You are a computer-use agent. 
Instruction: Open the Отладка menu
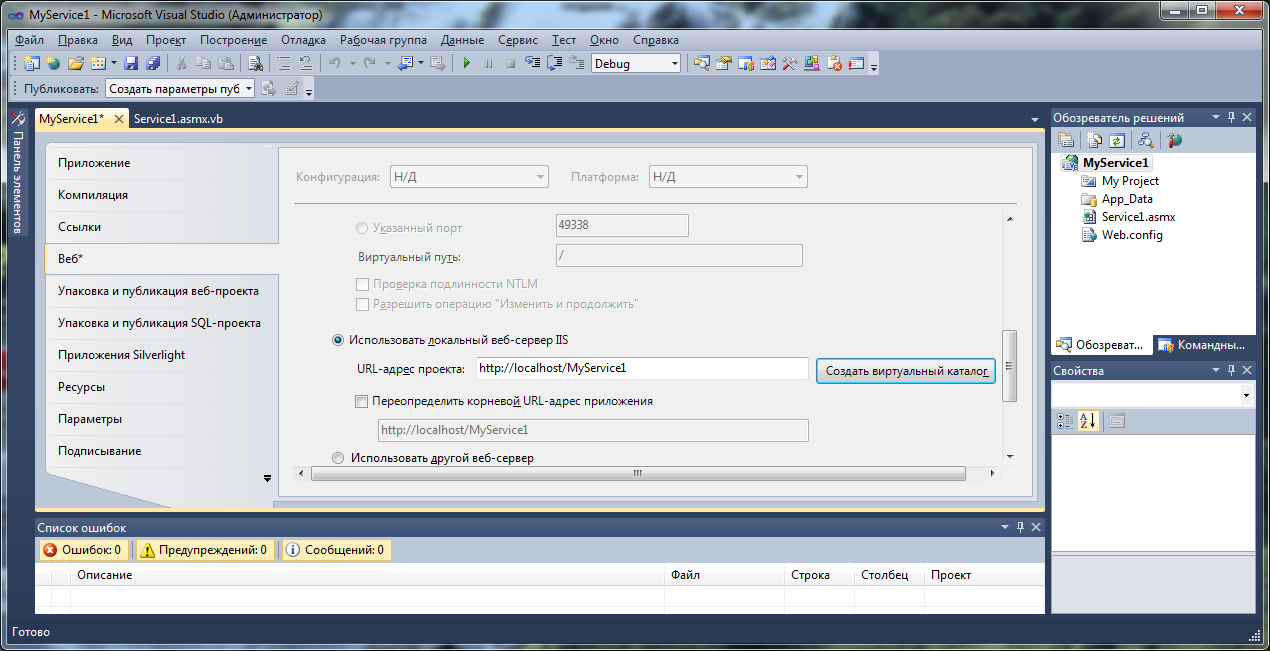pos(303,40)
